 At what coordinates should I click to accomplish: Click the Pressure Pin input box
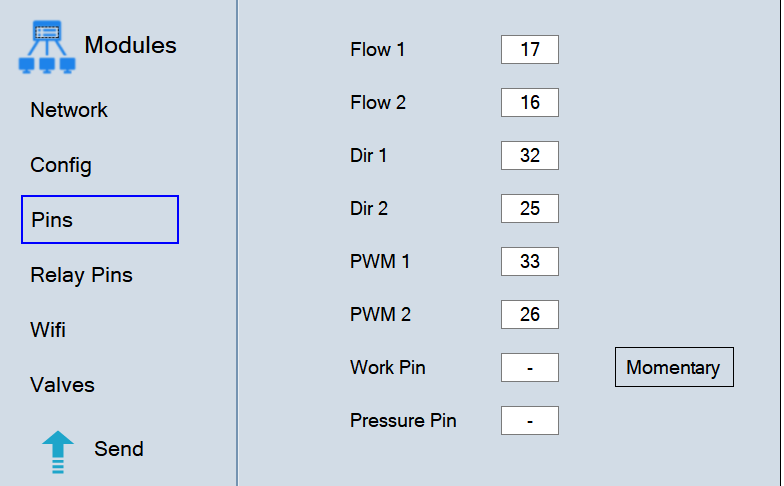530,420
